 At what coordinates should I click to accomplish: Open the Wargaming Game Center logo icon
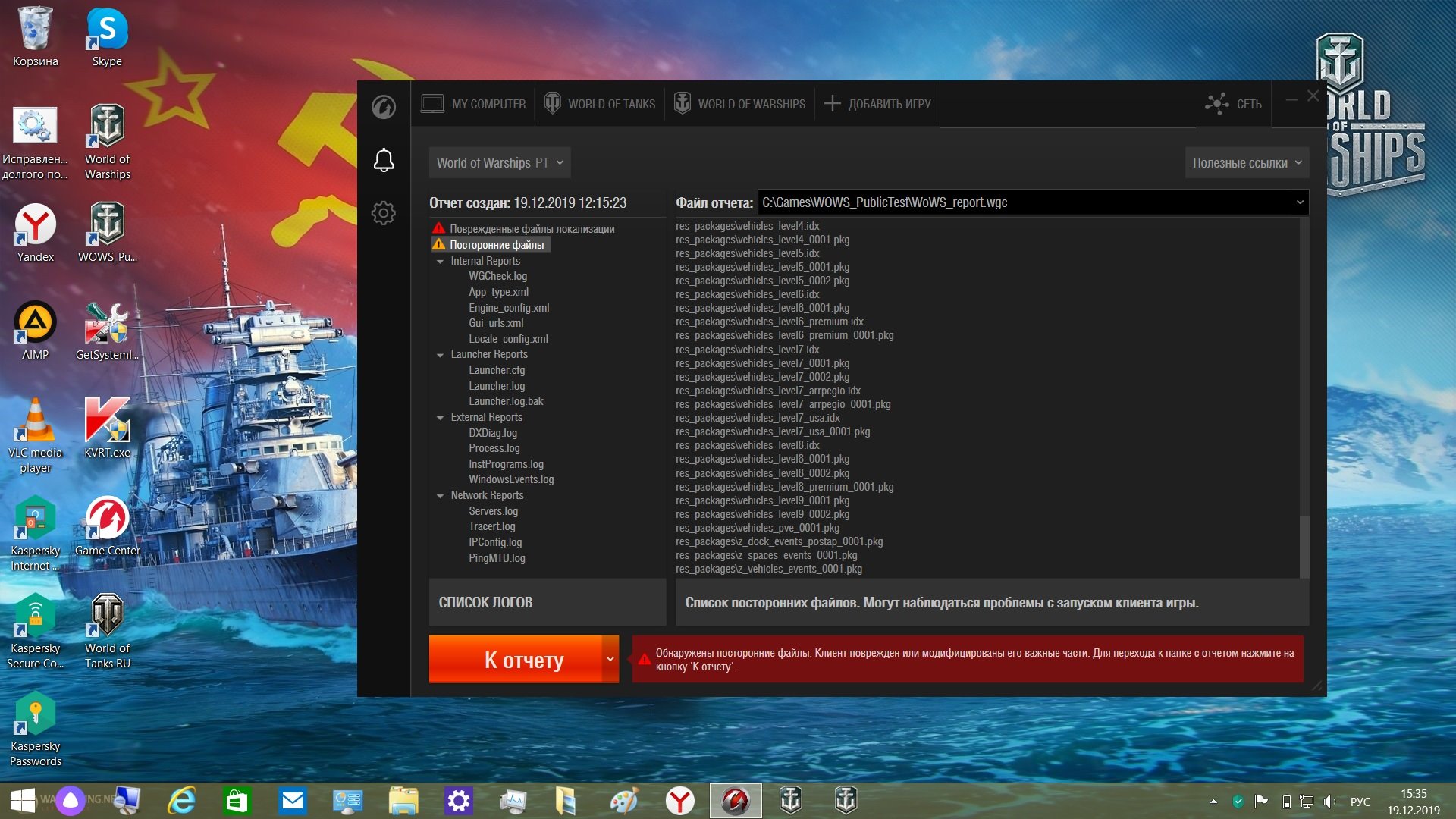point(384,106)
